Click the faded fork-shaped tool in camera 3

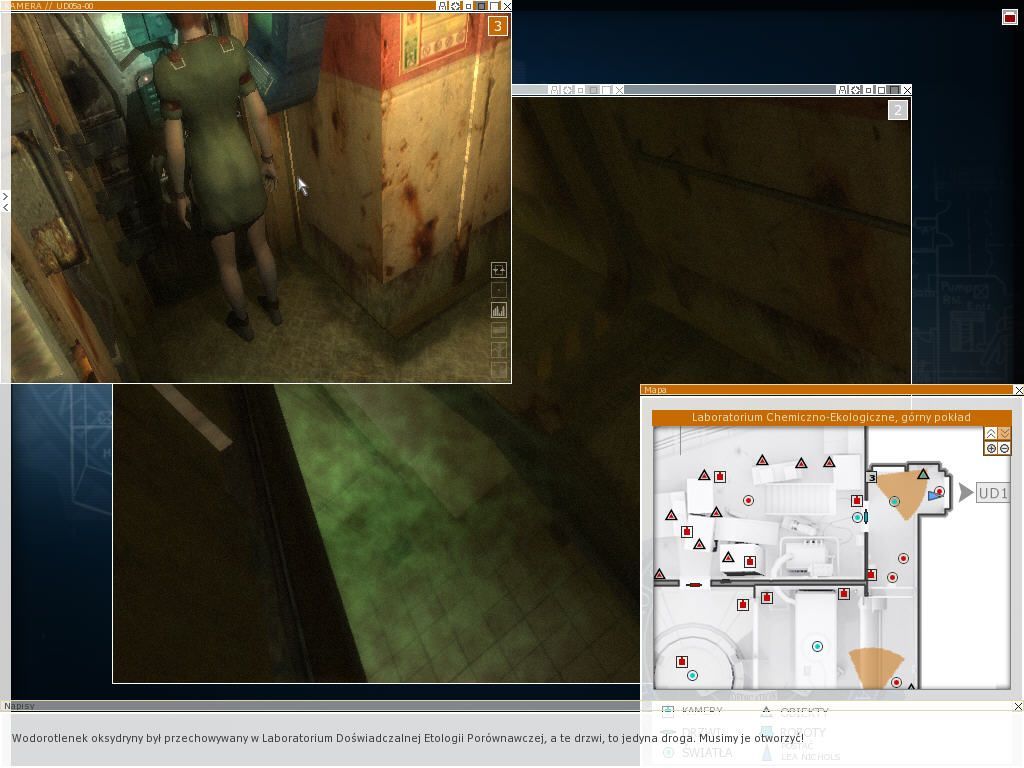click(499, 351)
